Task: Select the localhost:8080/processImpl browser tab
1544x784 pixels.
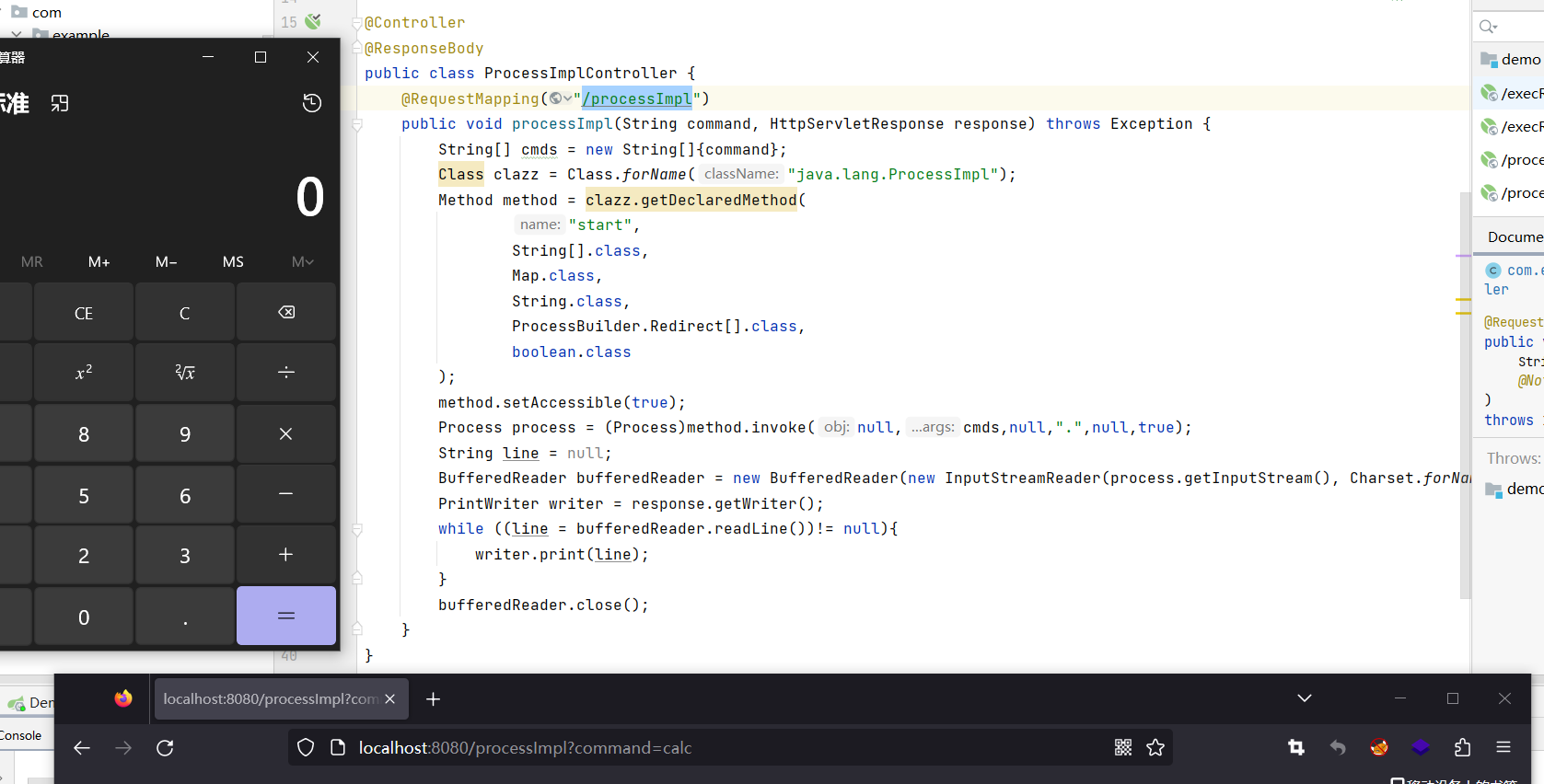Action: click(279, 699)
